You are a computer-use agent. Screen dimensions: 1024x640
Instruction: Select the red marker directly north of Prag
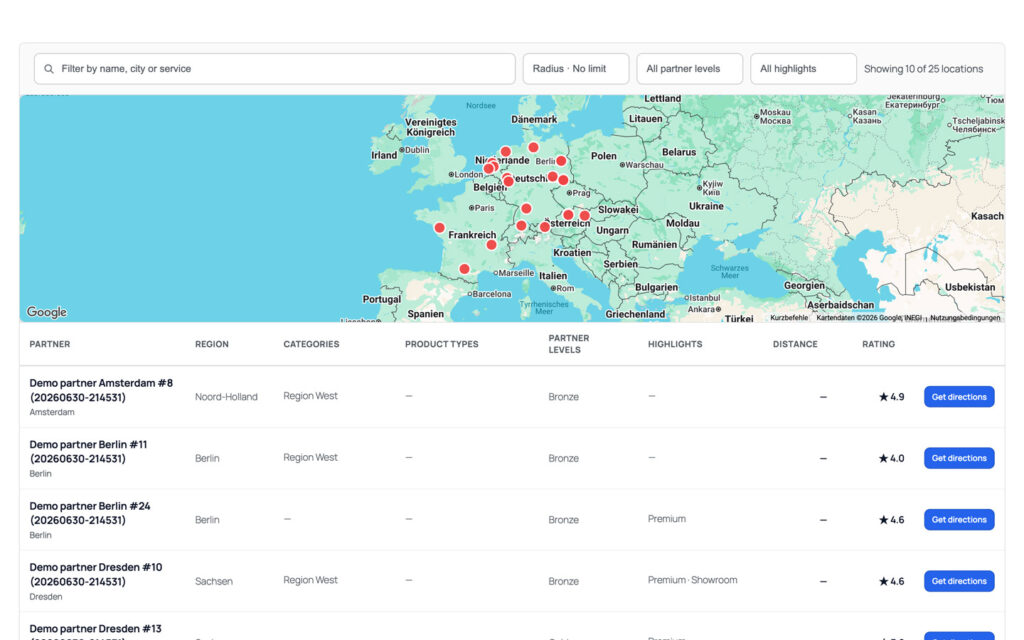coord(563,180)
